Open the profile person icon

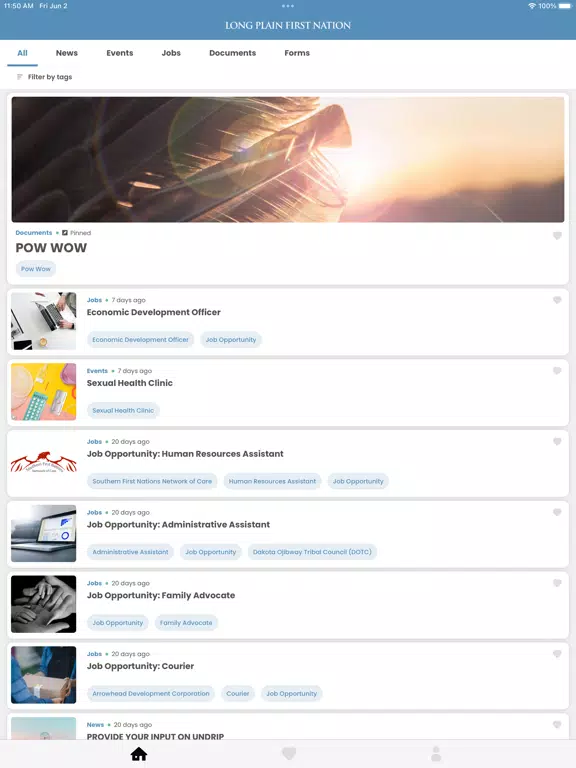pyautogui.click(x=436, y=754)
